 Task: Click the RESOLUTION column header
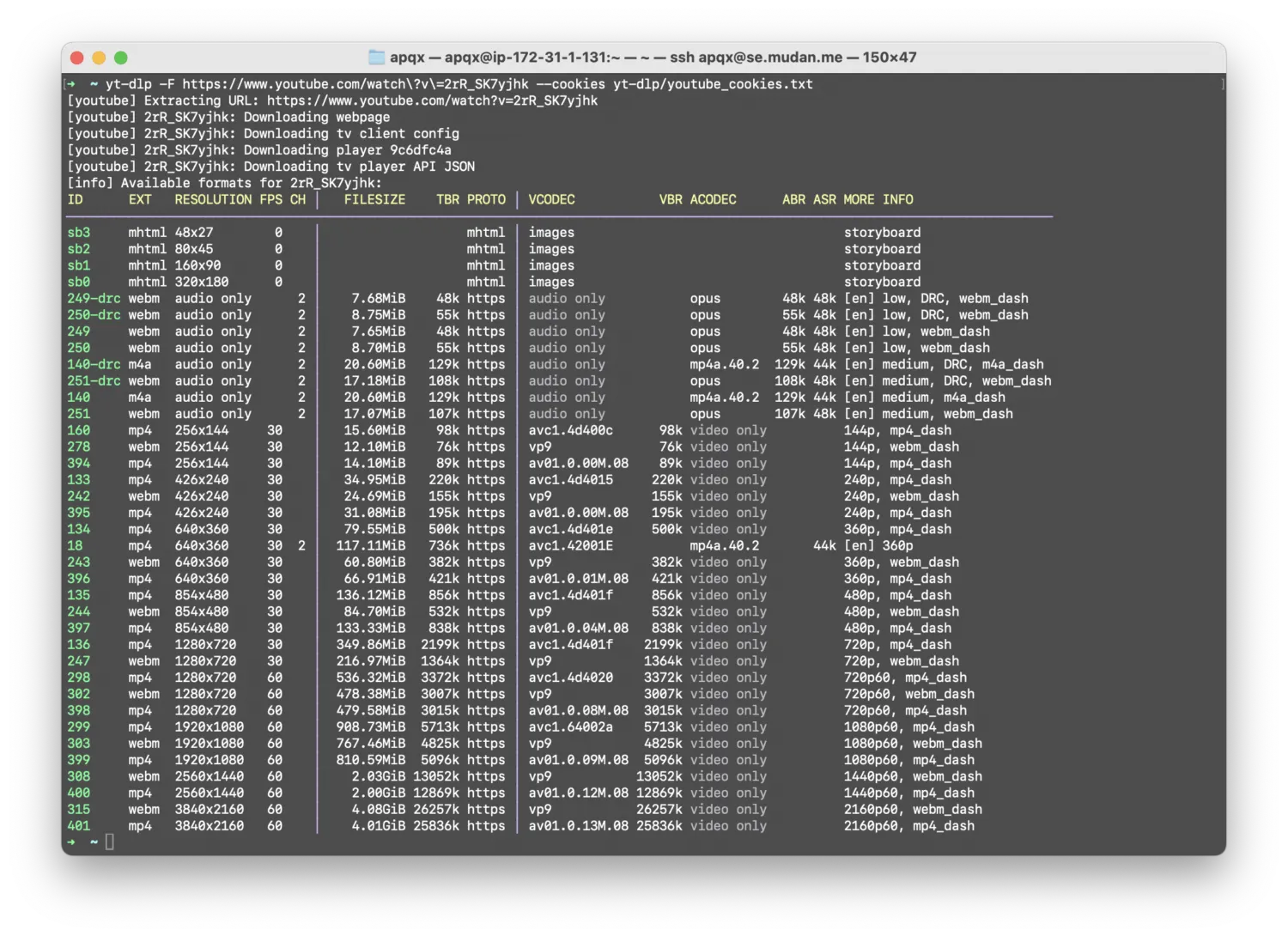click(x=213, y=199)
